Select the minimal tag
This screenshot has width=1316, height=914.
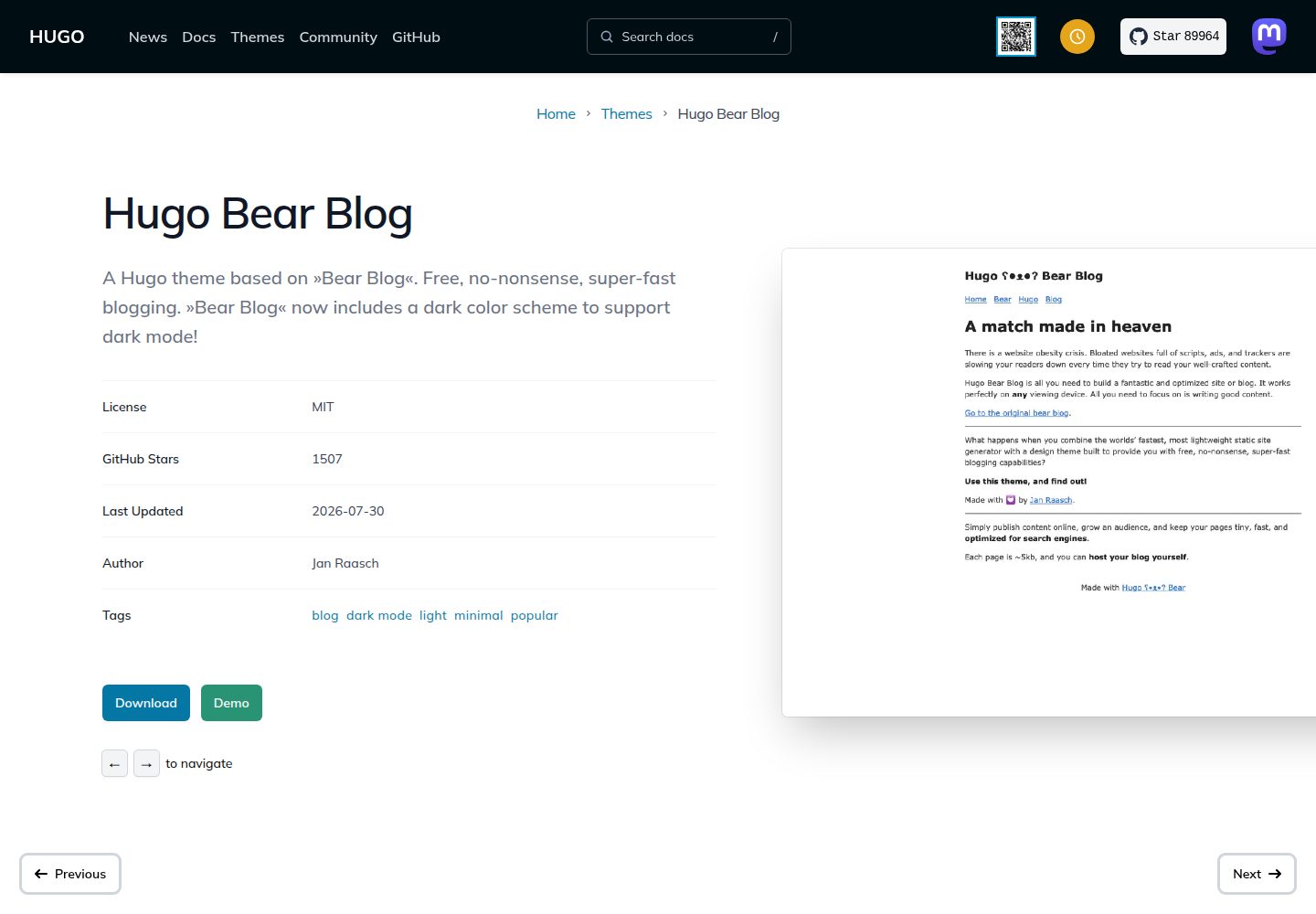tap(479, 615)
